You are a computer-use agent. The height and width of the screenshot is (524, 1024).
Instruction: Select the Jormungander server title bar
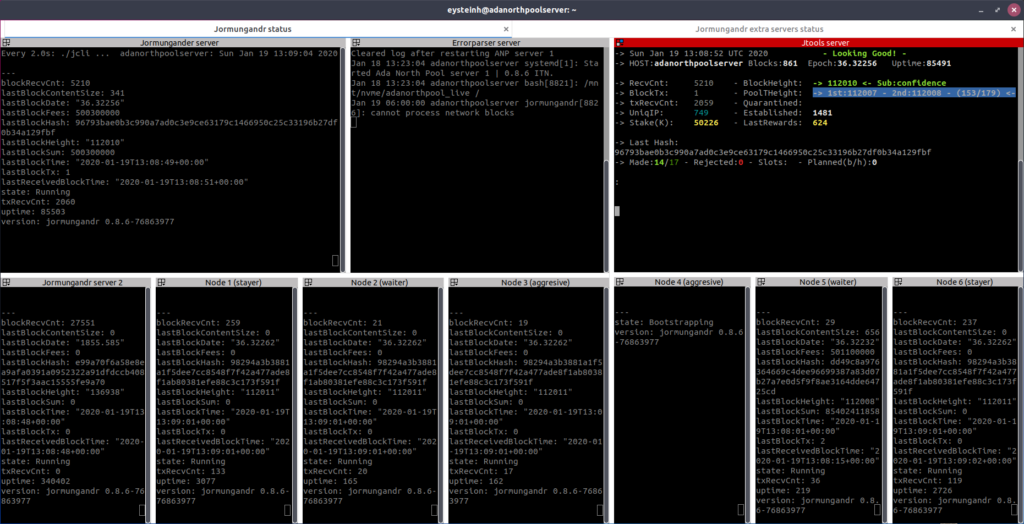(x=171, y=42)
